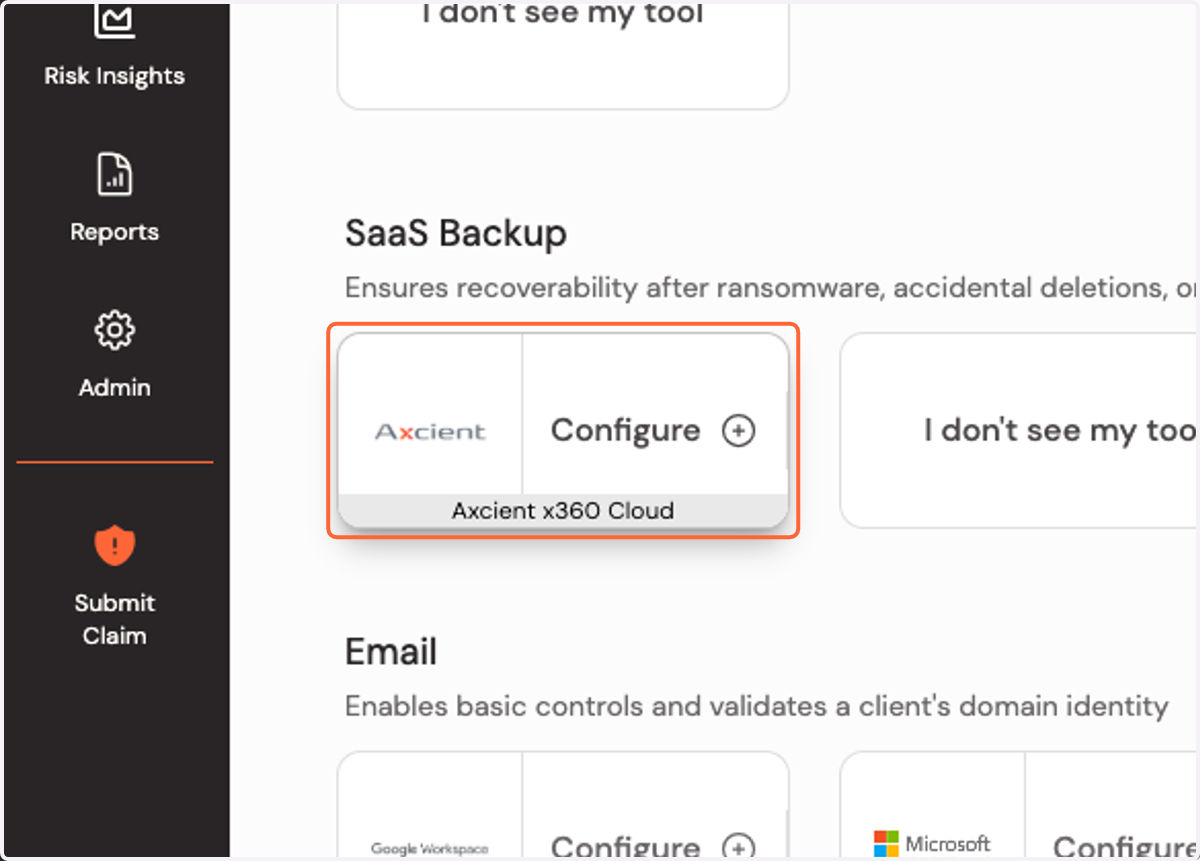1200x861 pixels.
Task: Select the Email section heading
Action: tap(391, 652)
